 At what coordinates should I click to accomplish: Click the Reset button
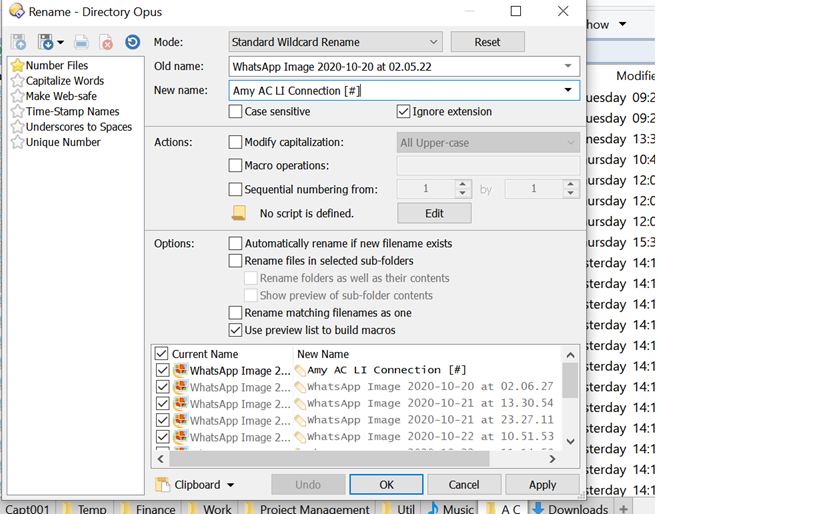pos(487,42)
